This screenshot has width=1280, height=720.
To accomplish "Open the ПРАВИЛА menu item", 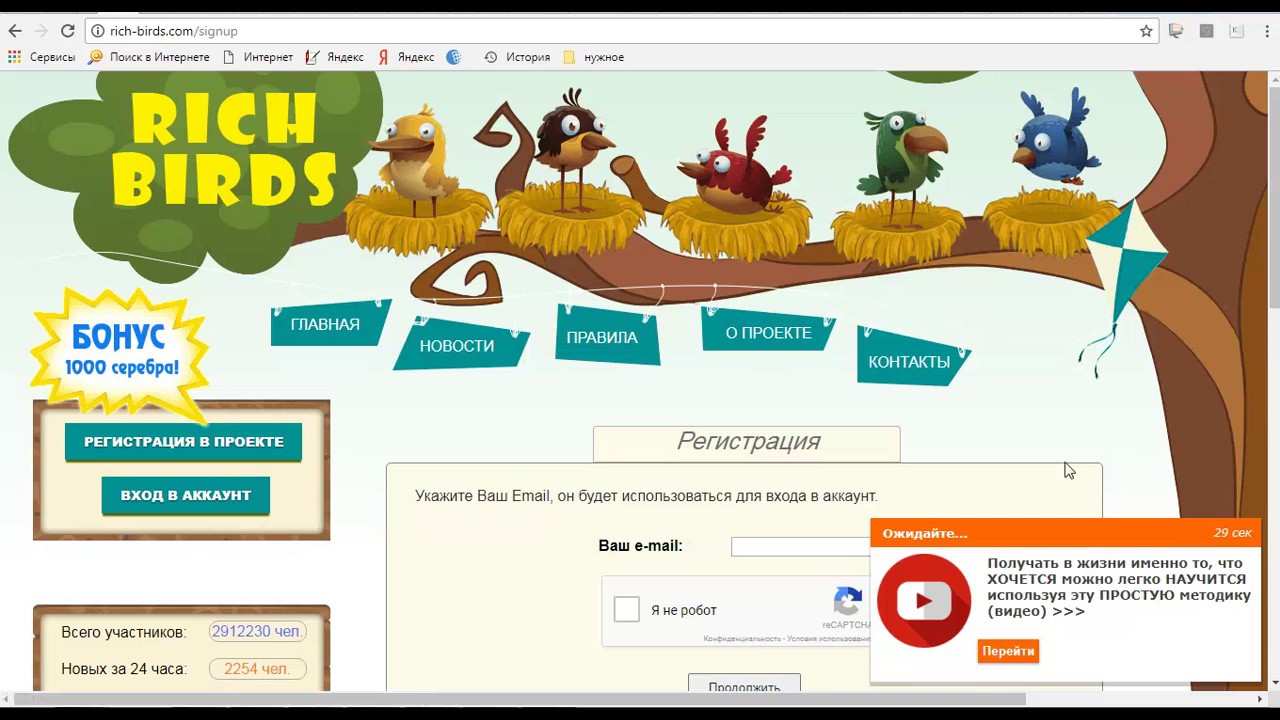I will click(x=602, y=337).
